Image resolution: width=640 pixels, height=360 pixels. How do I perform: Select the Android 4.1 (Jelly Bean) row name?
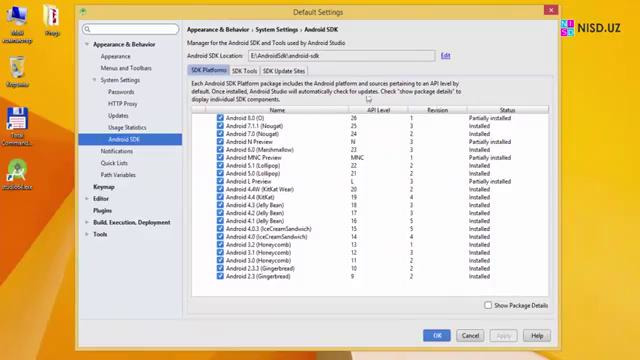(x=255, y=221)
